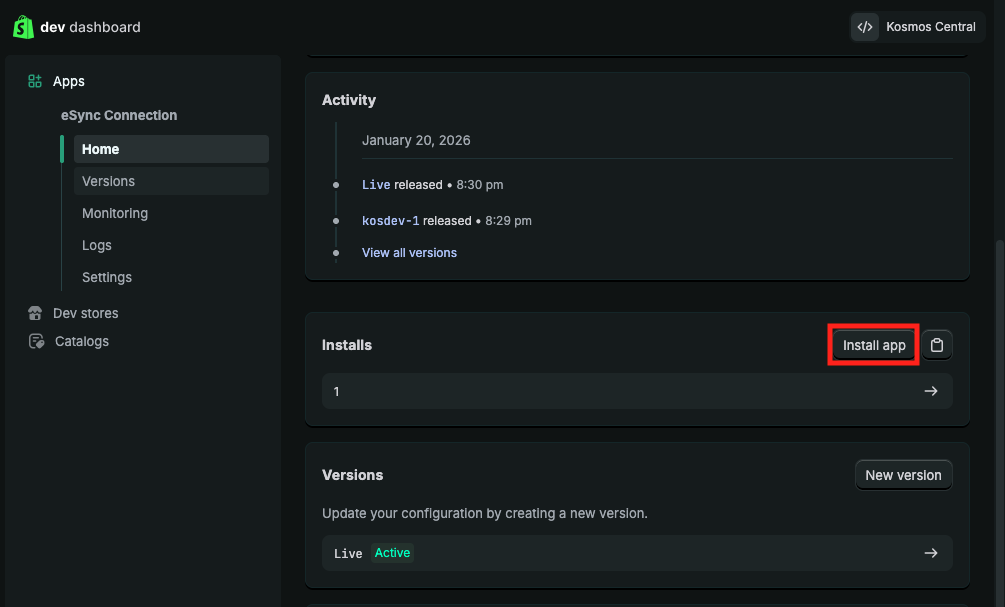Viewport: 1005px width, 607px height.
Task: Open the app Settings page
Action: coord(107,277)
